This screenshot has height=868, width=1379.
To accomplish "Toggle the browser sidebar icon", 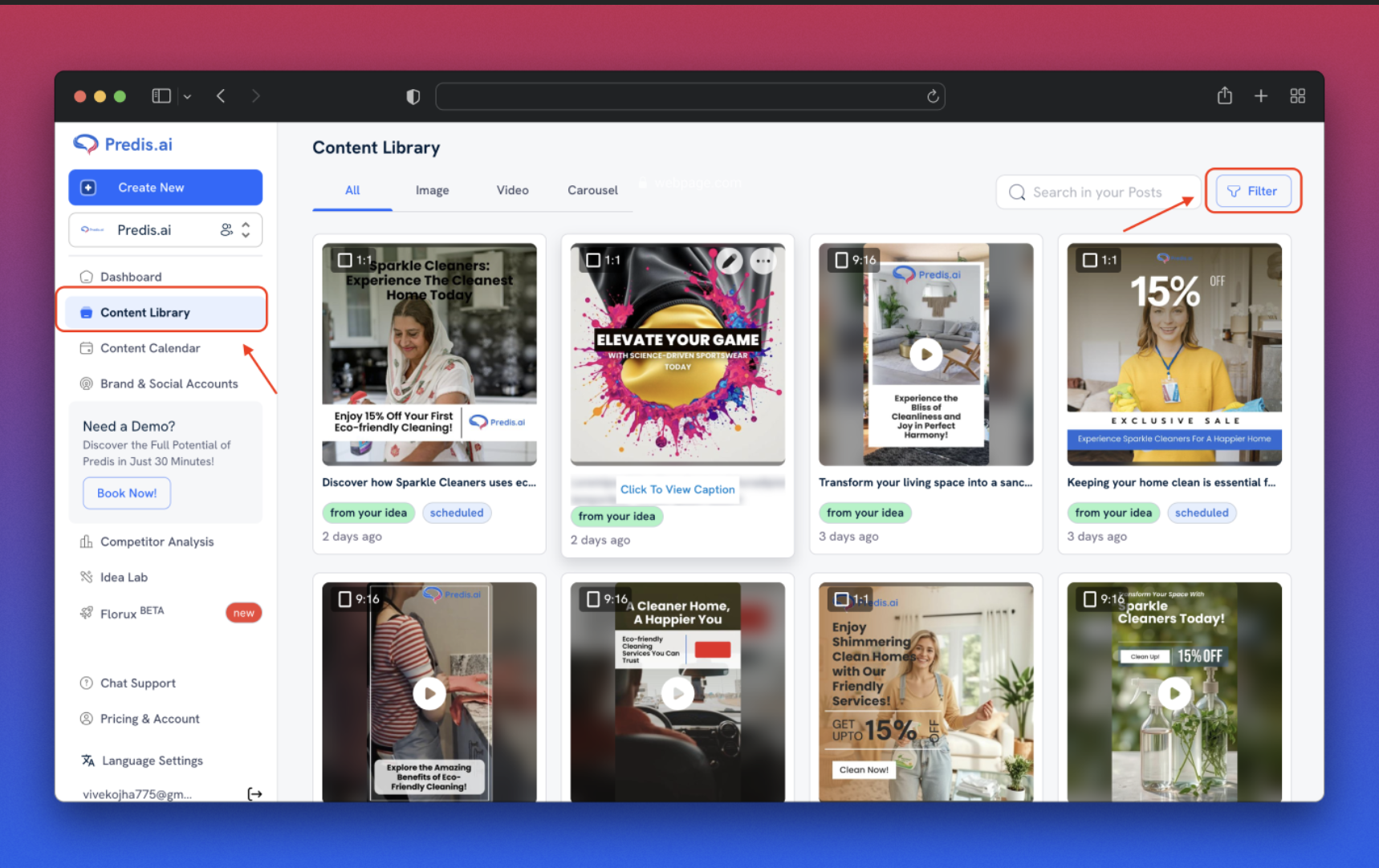I will [161, 96].
